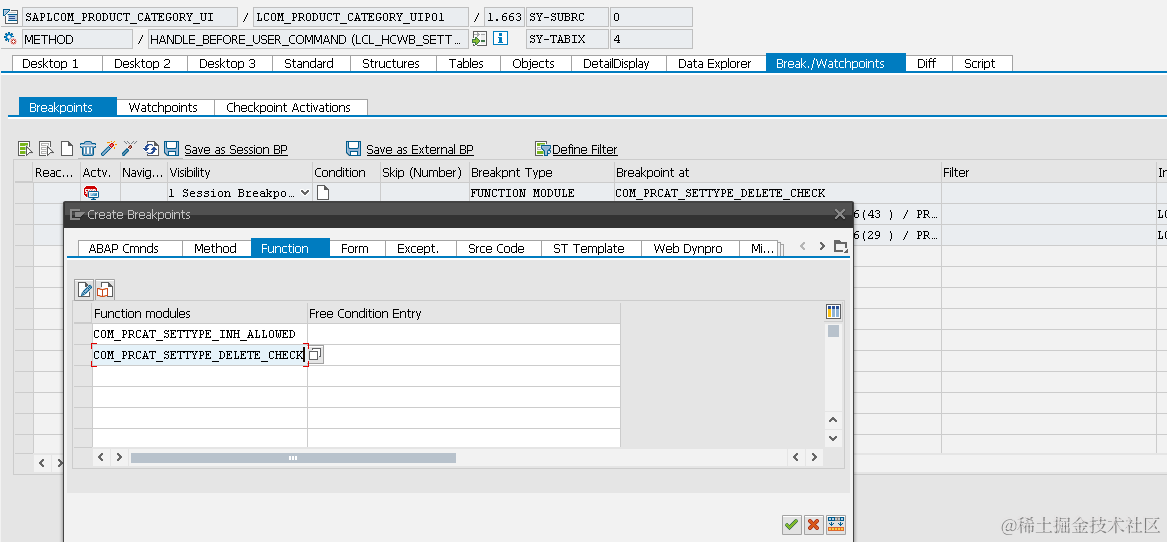Click the active session breakpoint status icon
The image size is (1167, 542).
click(x=92, y=193)
